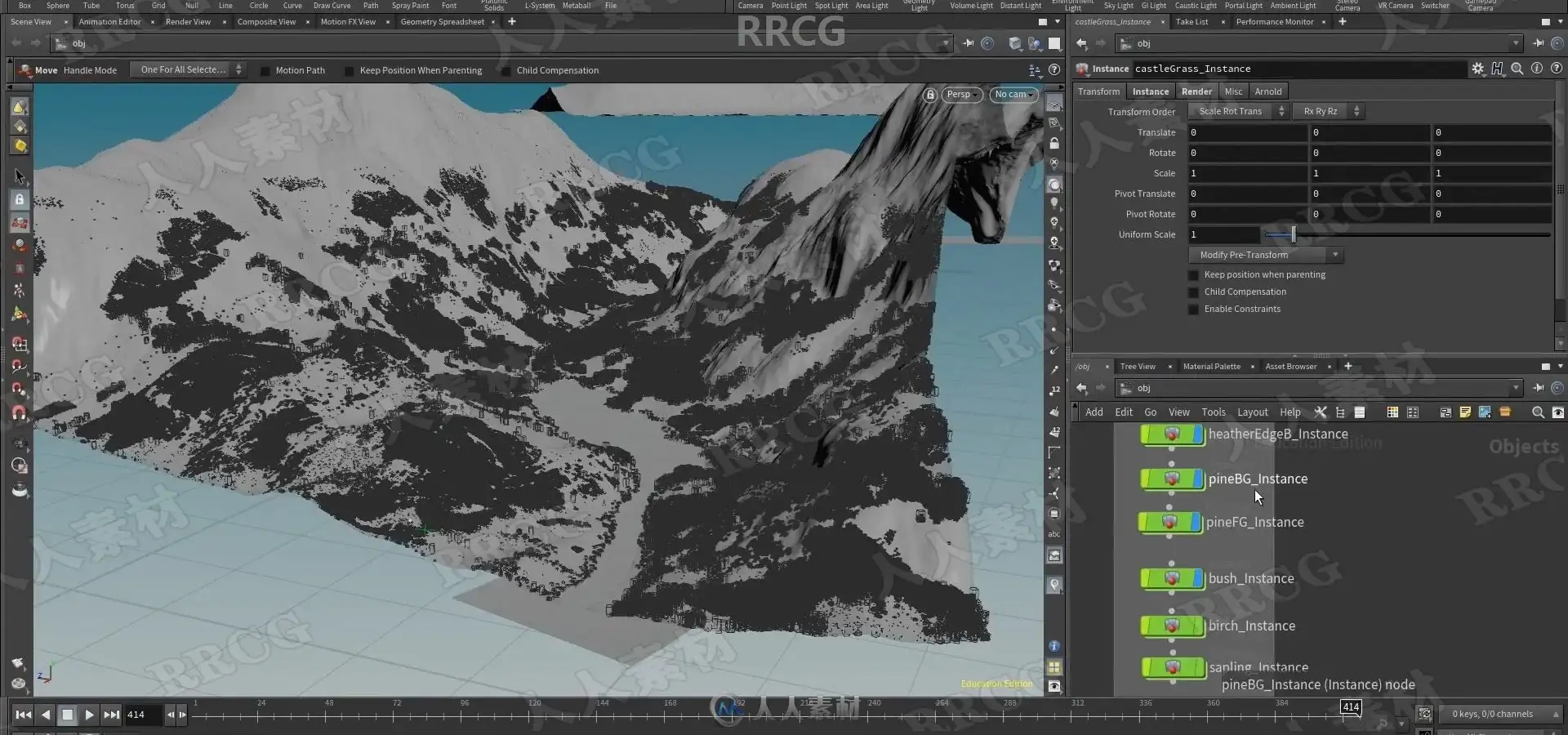Show node info with the 'i' icon
The image size is (1568, 735).
1537,69
